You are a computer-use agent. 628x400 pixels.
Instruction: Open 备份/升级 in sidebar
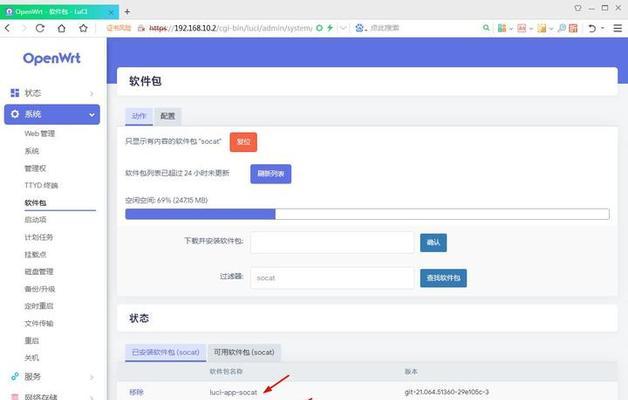40,289
